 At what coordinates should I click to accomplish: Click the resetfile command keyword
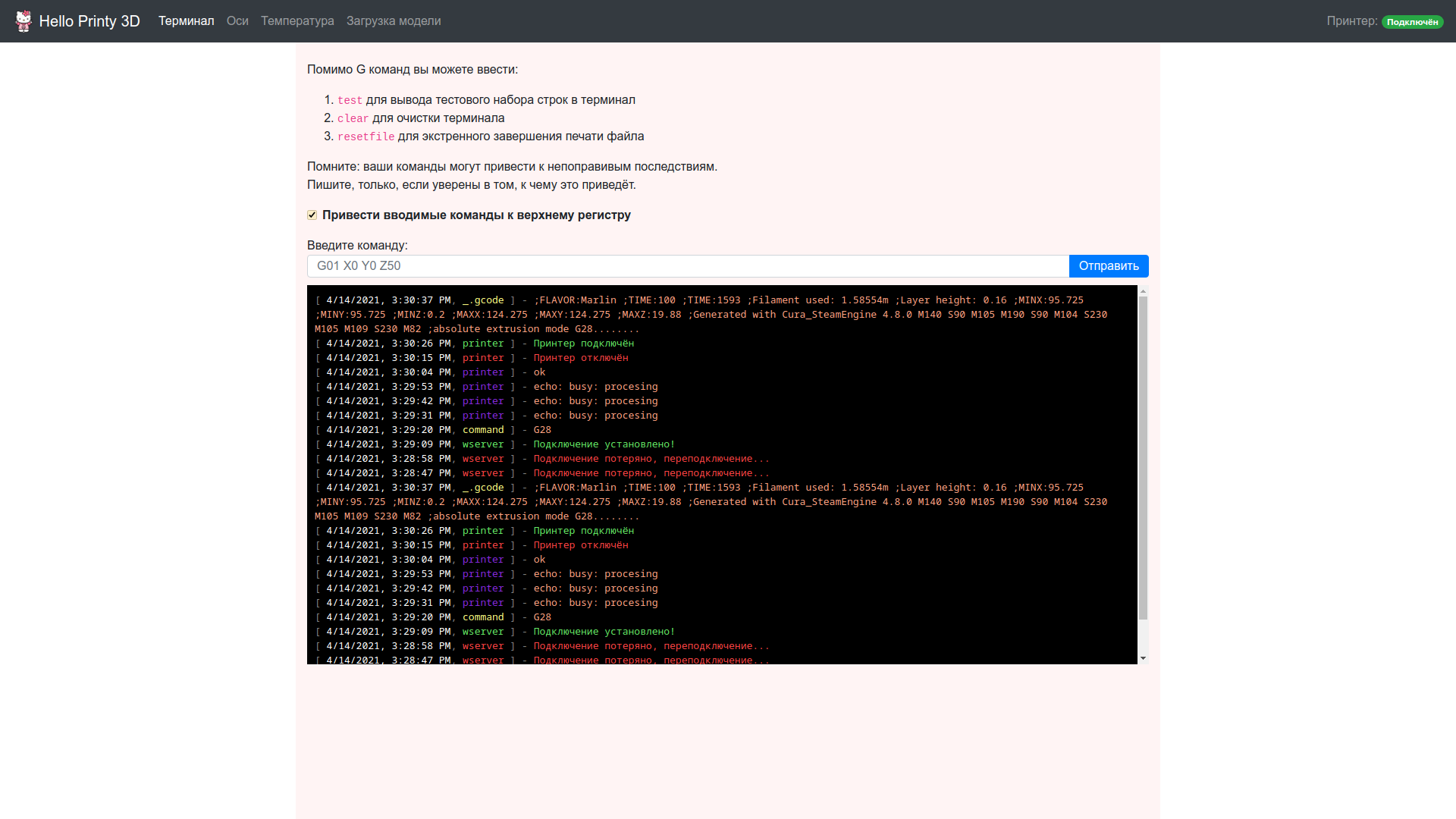pyautogui.click(x=366, y=136)
